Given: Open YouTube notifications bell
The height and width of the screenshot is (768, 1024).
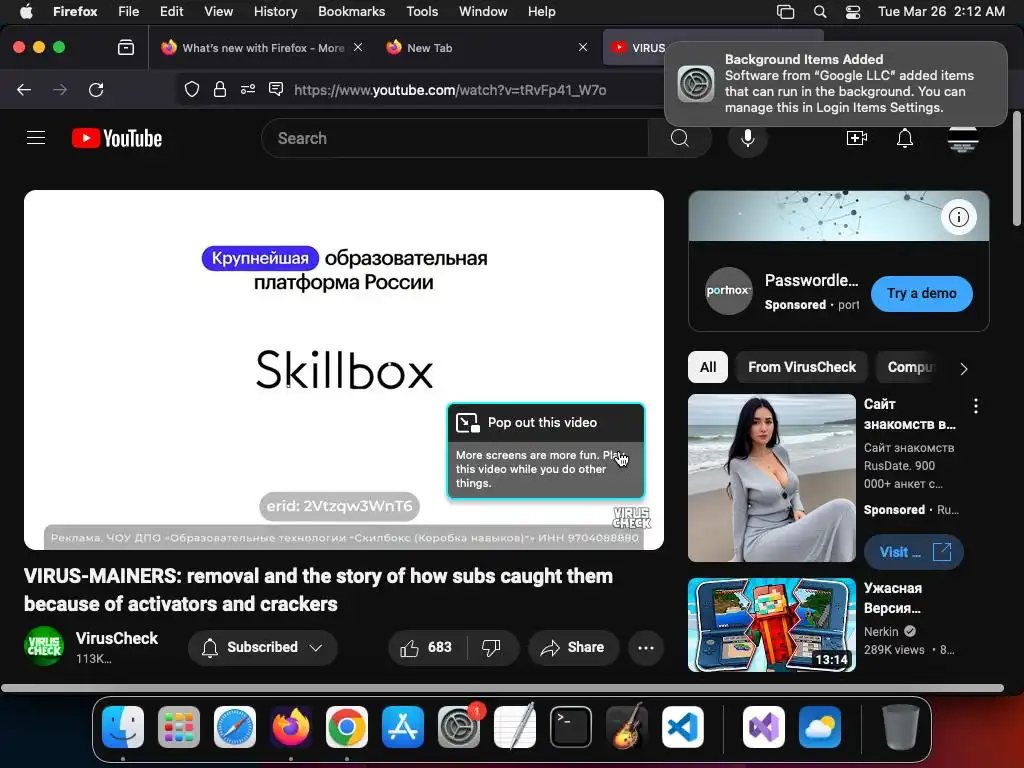Looking at the screenshot, I should tap(904, 138).
